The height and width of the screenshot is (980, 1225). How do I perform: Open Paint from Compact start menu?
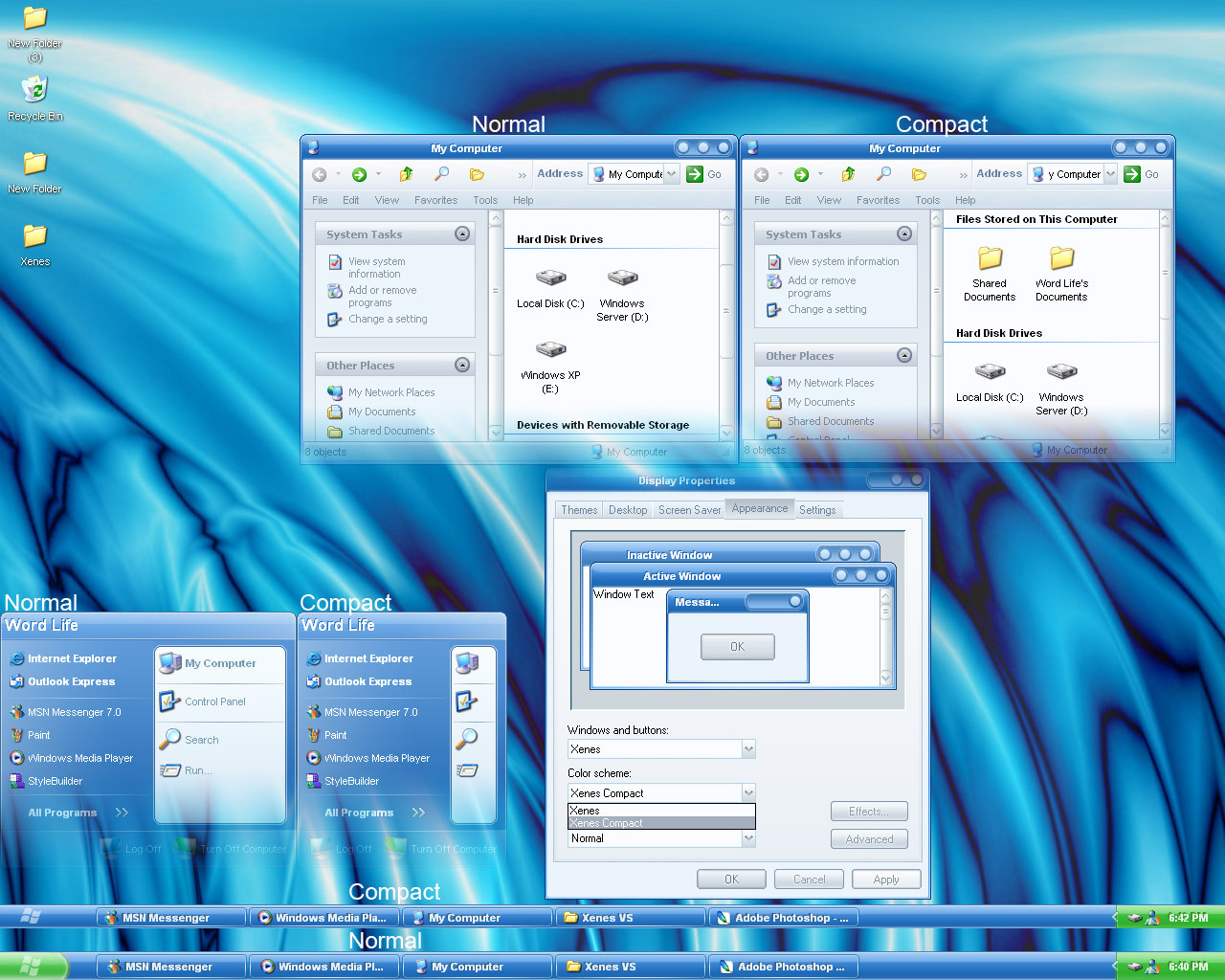click(326, 735)
